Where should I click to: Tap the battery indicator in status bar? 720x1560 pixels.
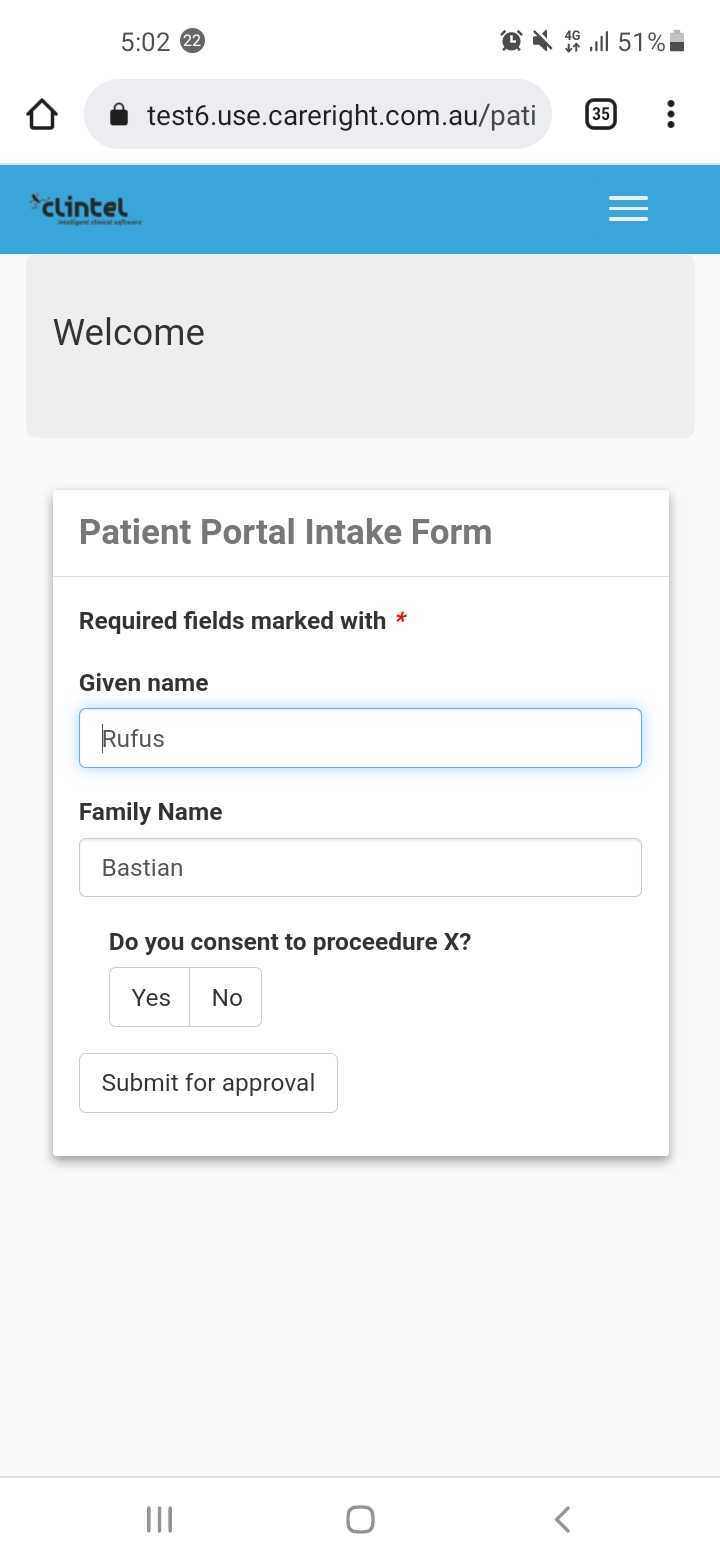pos(677,41)
